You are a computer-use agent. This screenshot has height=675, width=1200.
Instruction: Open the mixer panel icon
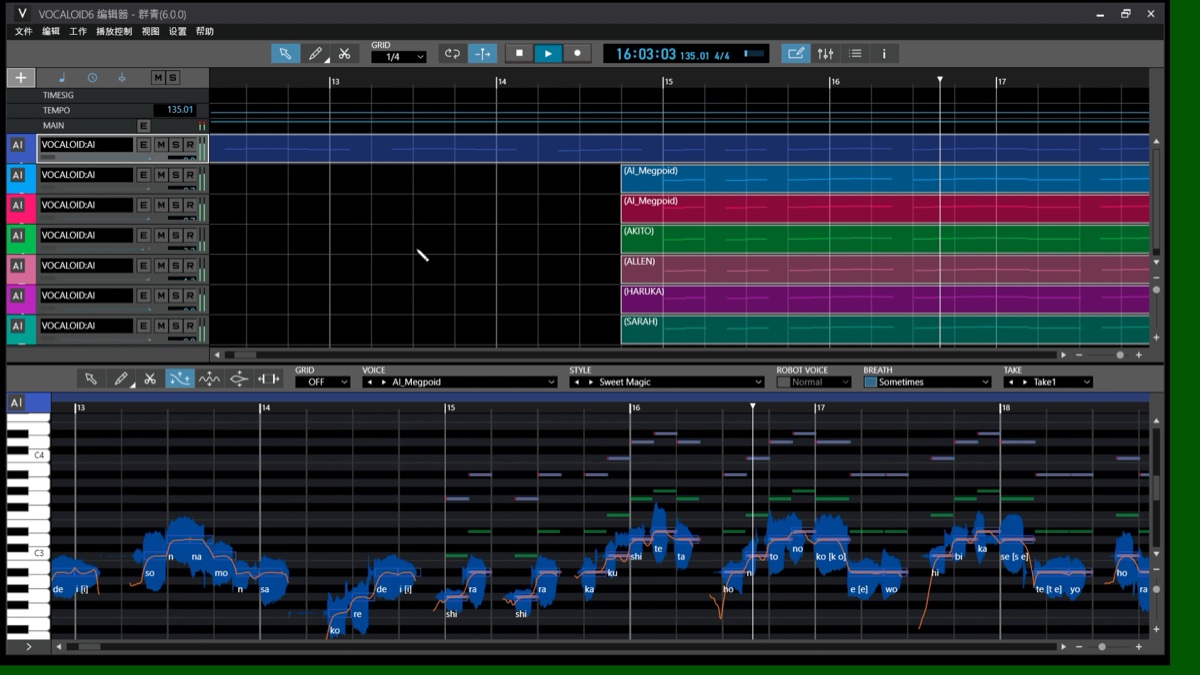[x=825, y=54]
